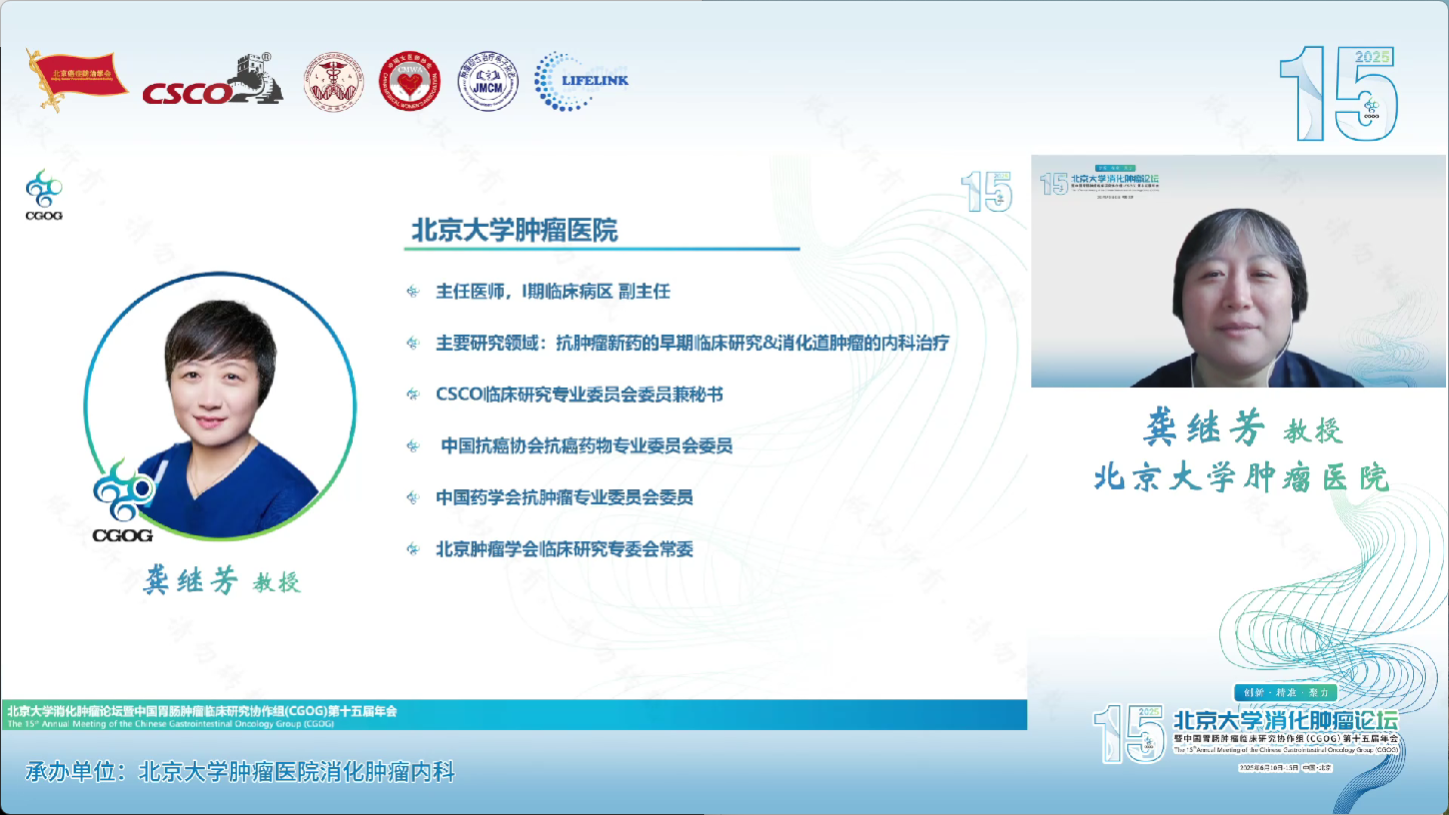
Task: Select the CSCO临床研究专业委员会 bullet line
Action: pos(579,395)
